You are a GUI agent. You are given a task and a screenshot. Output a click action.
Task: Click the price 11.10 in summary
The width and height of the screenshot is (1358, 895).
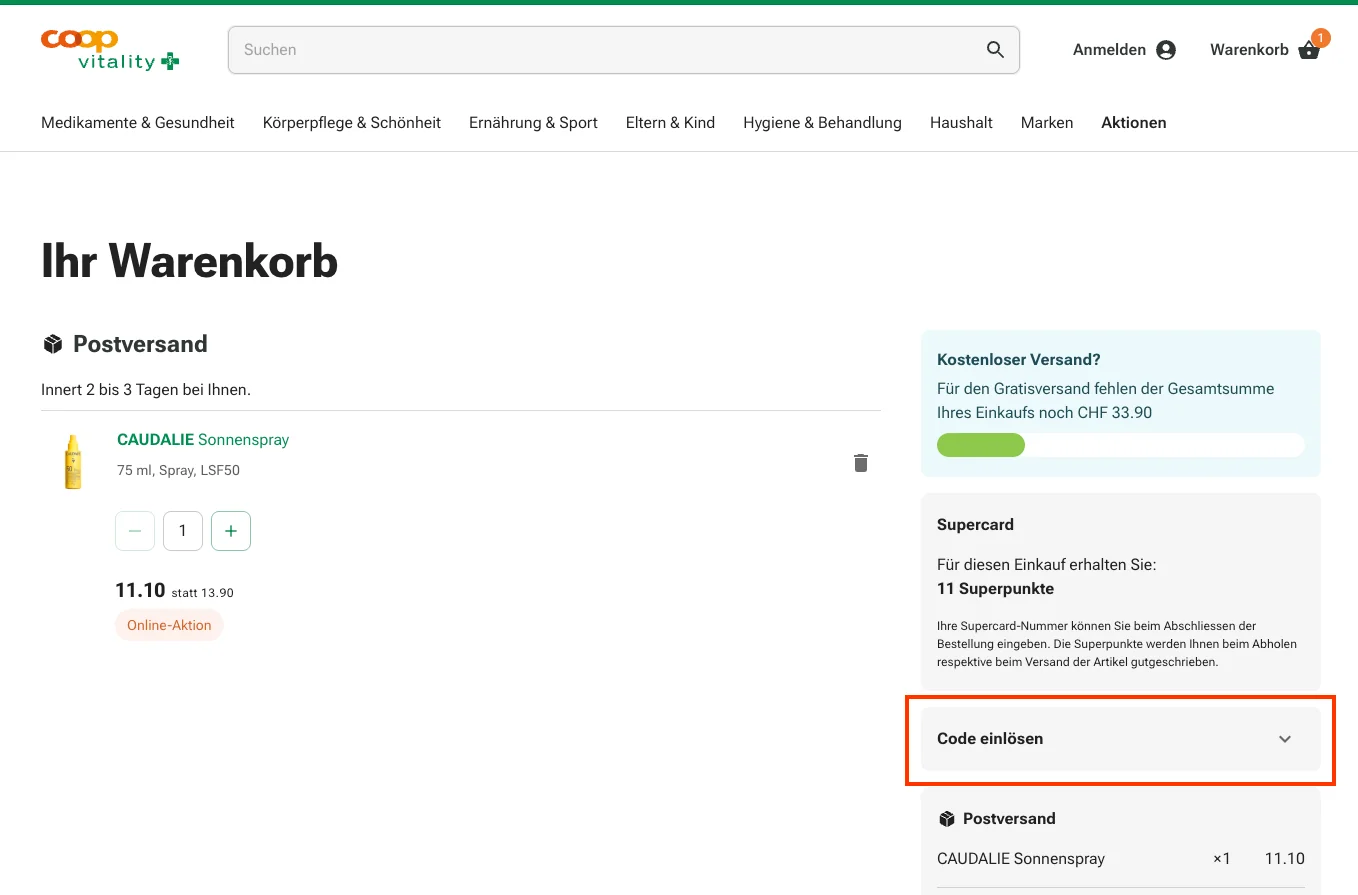1285,859
